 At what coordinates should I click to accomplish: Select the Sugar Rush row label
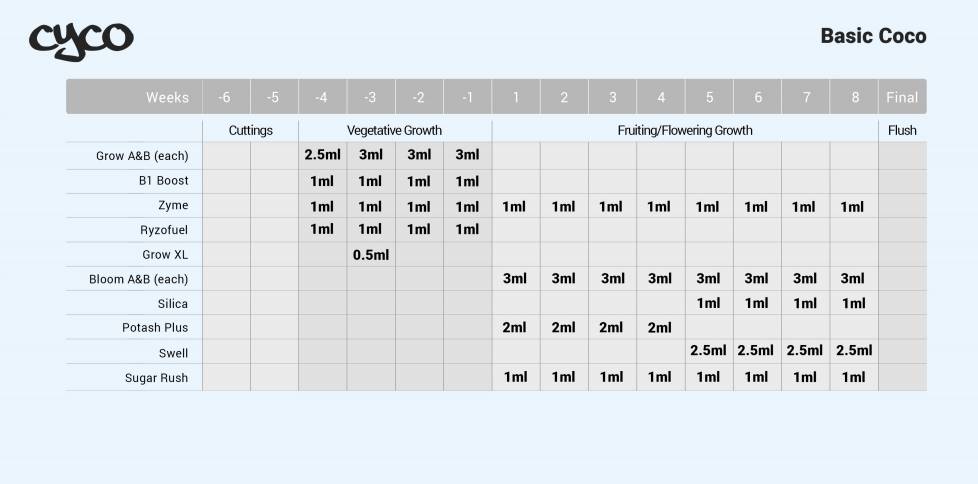pyautogui.click(x=156, y=378)
